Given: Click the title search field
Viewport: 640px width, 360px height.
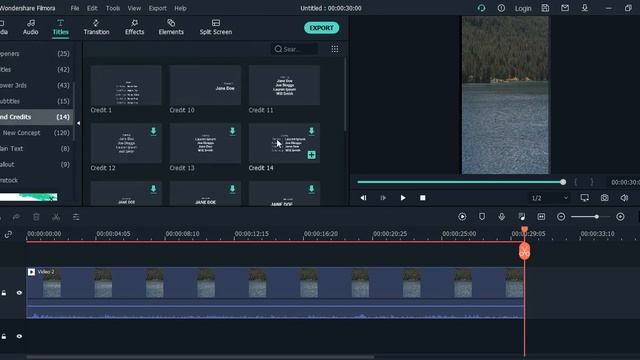Looking at the screenshot, I should pos(294,49).
